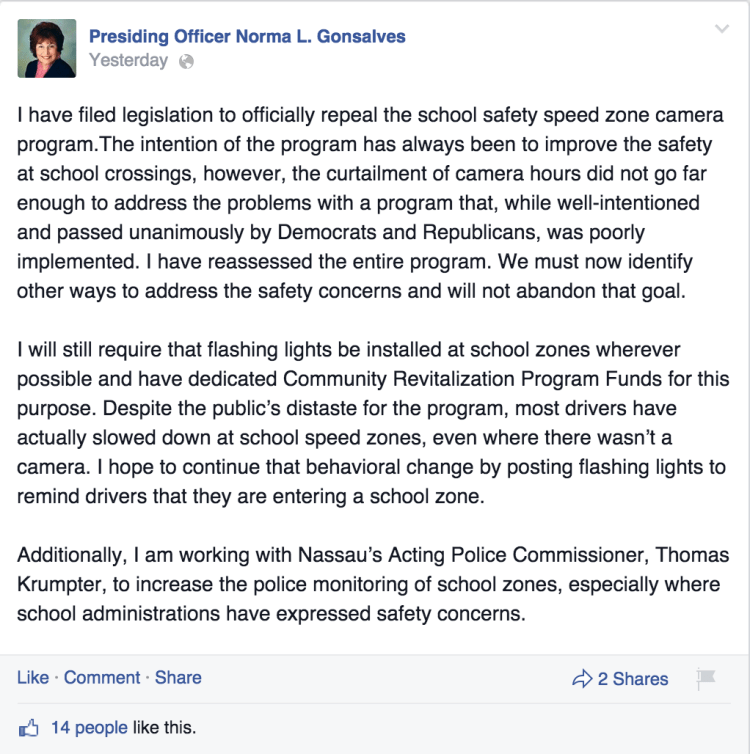Like this post

33,677
